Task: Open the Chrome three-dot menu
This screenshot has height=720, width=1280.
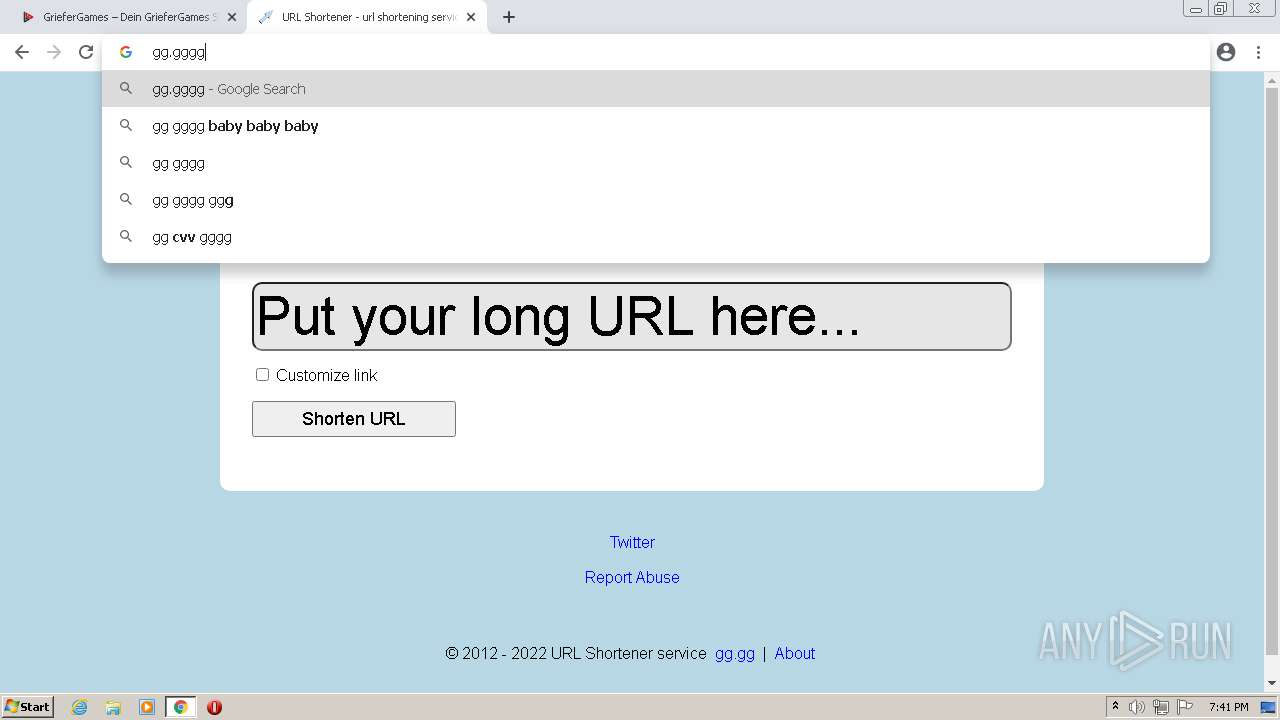Action: point(1258,52)
